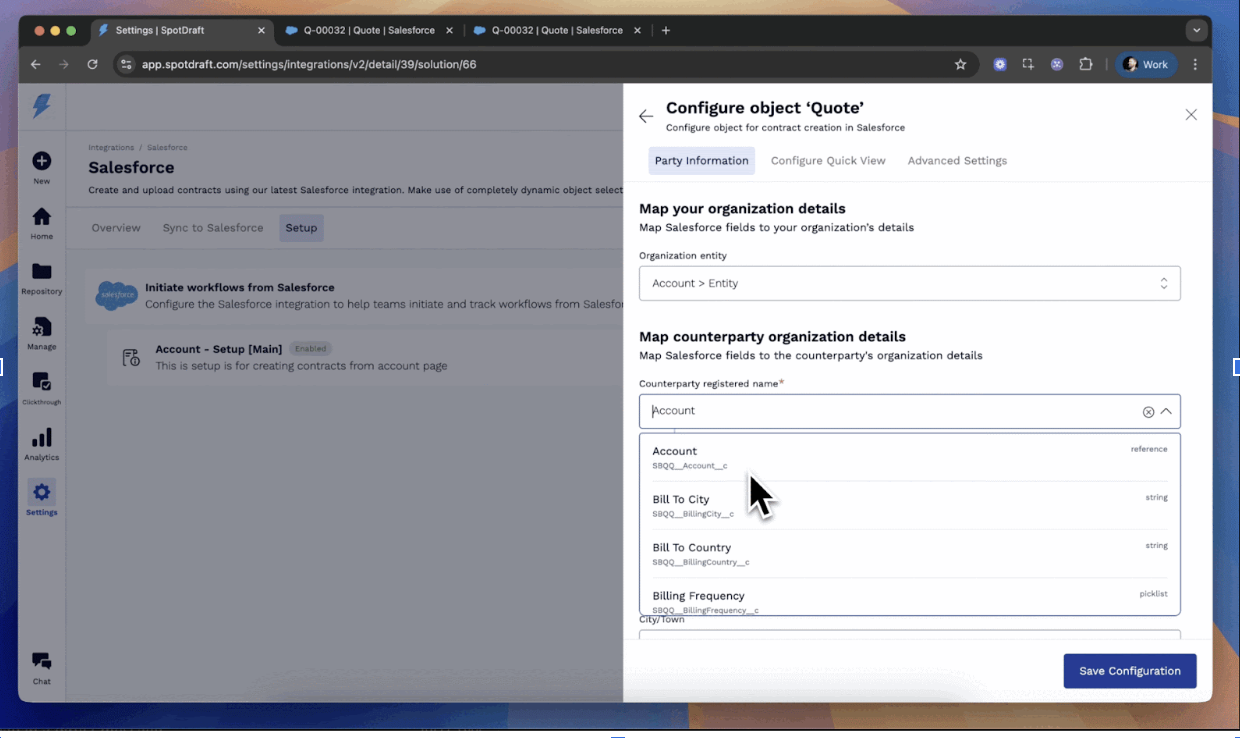Select the Setup tab

click(301, 228)
